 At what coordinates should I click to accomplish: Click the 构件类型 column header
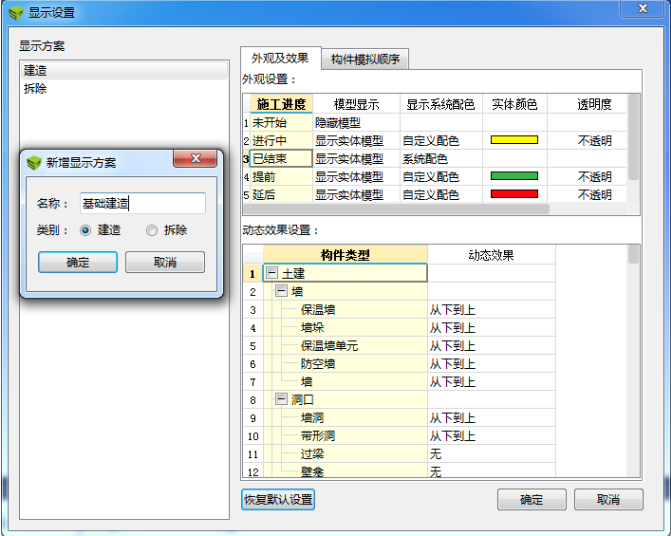coord(345,255)
